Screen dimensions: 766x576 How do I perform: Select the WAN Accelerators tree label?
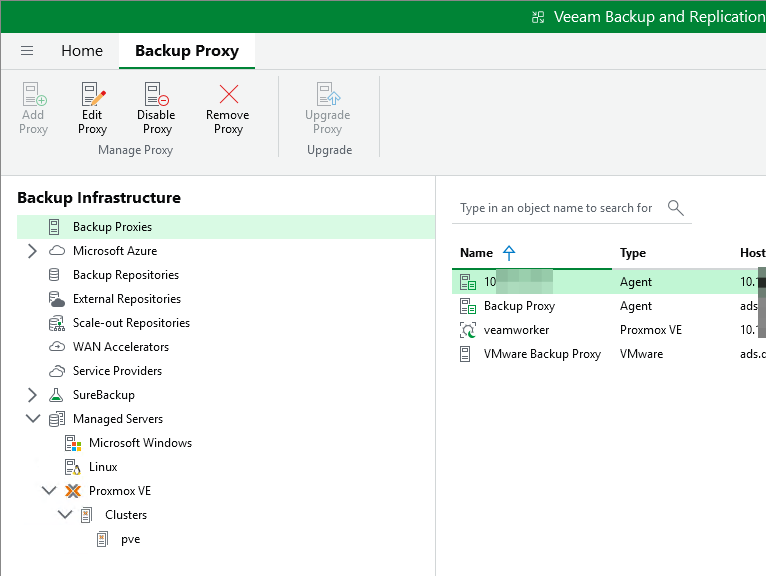click(121, 346)
